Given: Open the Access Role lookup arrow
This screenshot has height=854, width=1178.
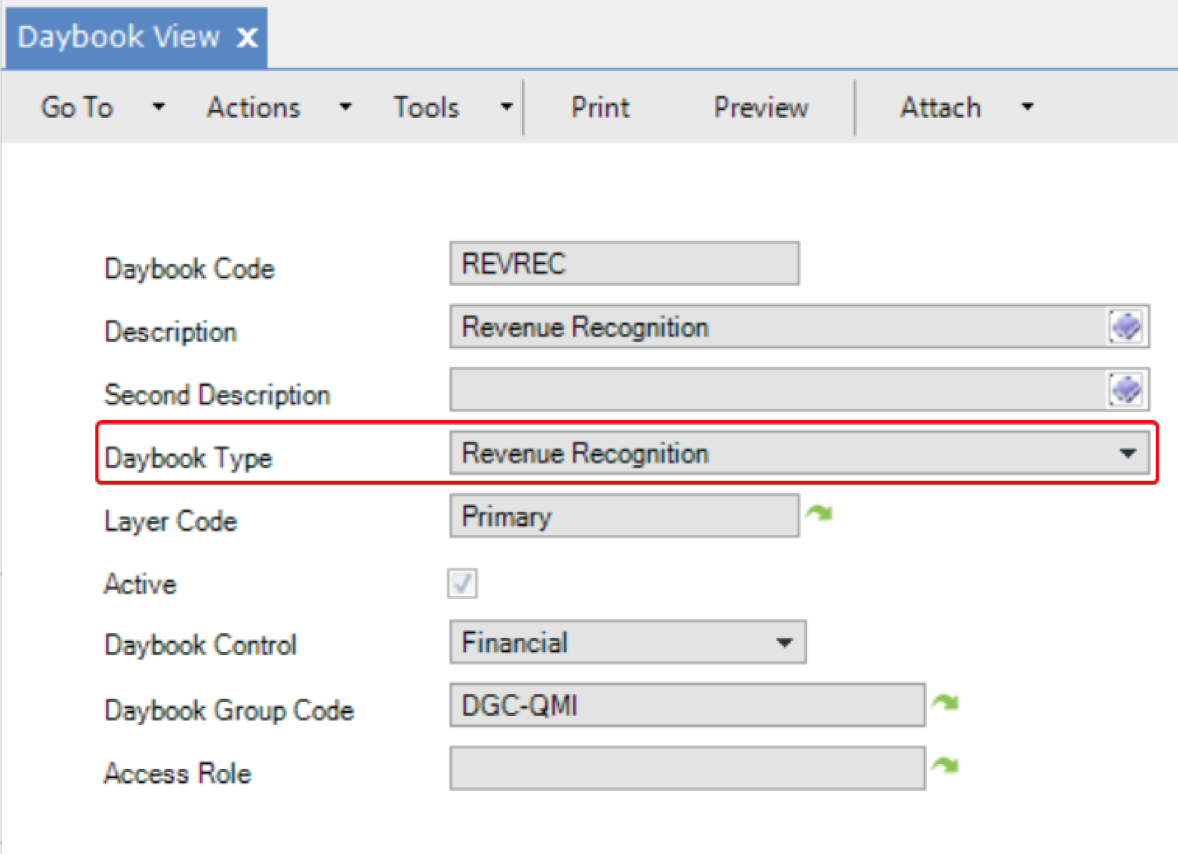Looking at the screenshot, I should (x=947, y=764).
